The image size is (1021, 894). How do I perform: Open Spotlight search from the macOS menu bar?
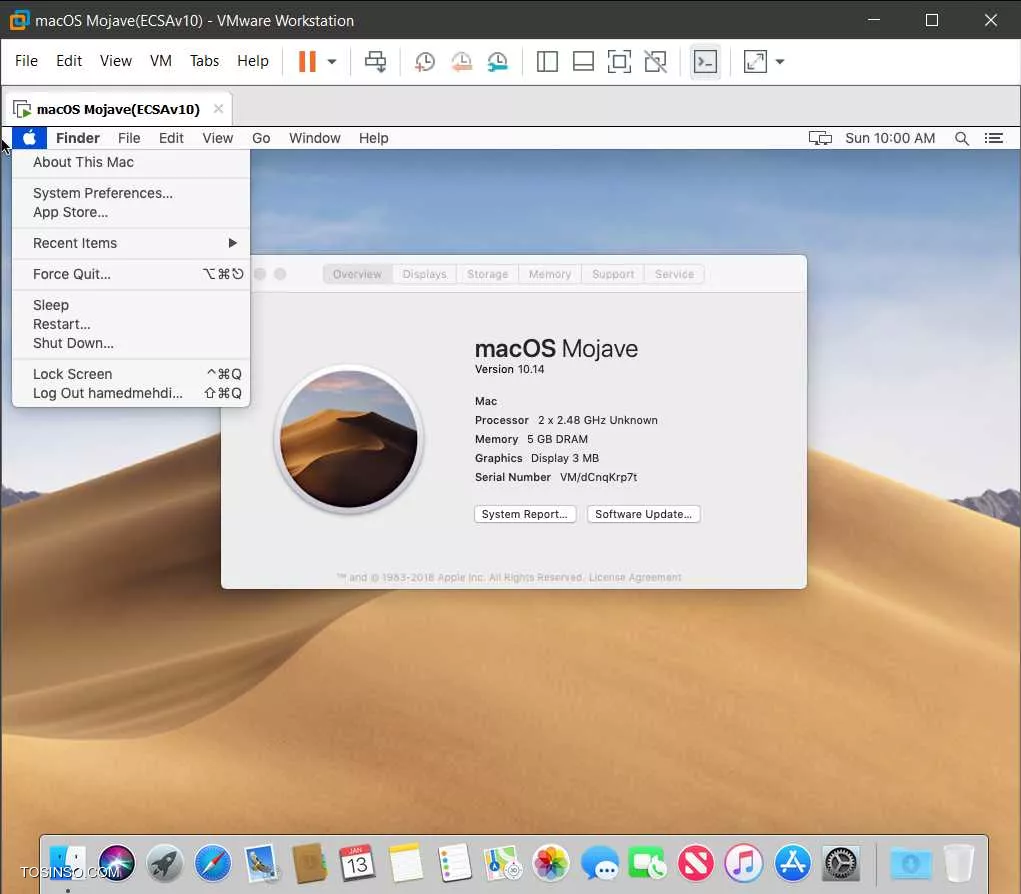click(961, 138)
